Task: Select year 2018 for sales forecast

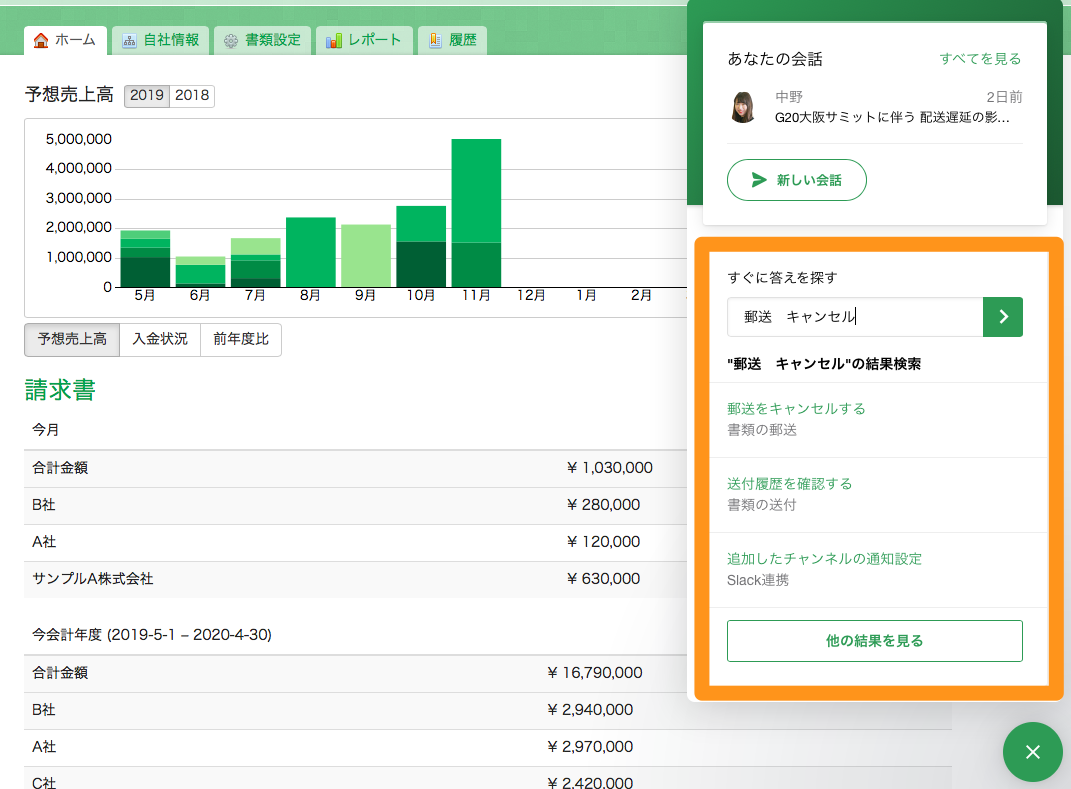Action: [x=192, y=96]
